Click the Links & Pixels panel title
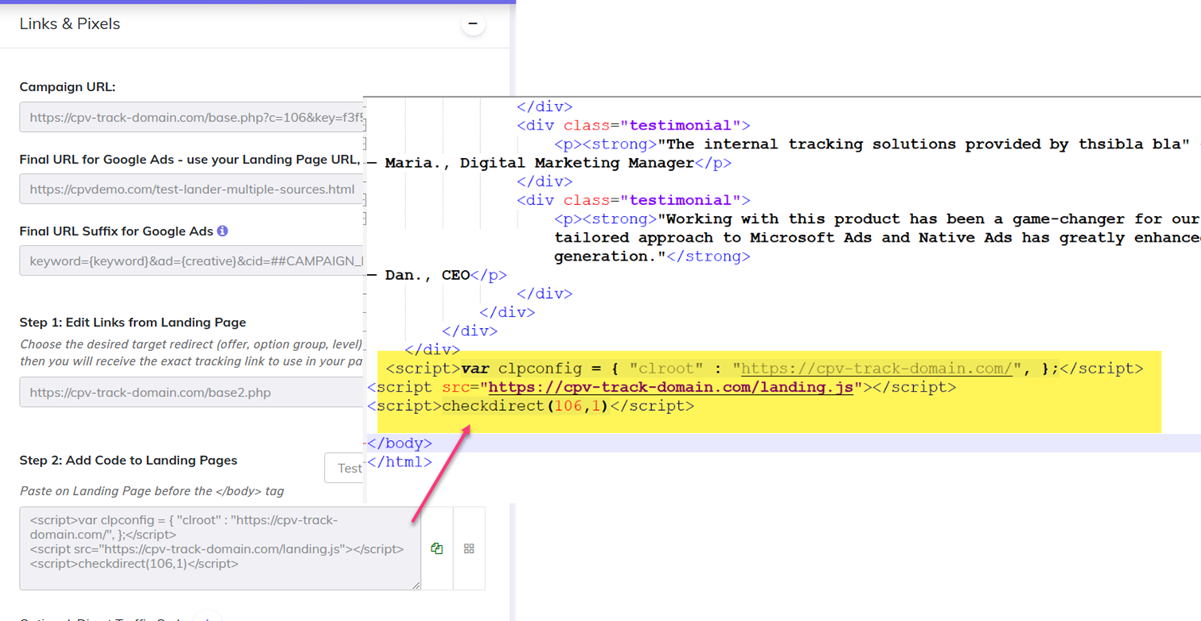1201x621 pixels. click(x=69, y=23)
